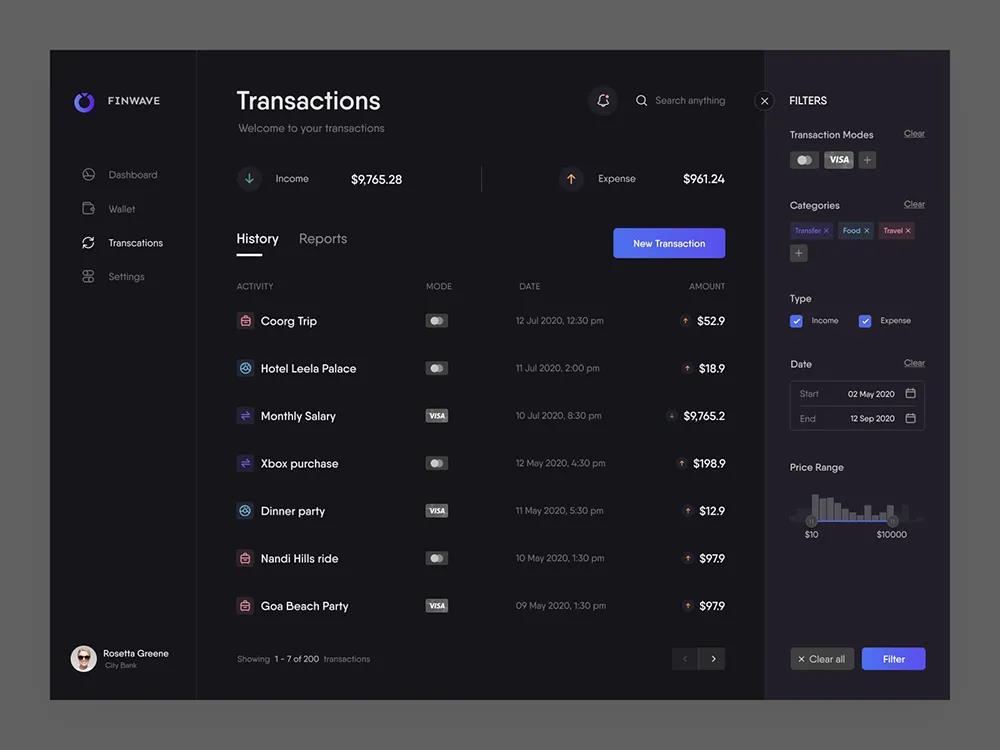This screenshot has width=1000, height=750.
Task: Click the Coorg Trip travel category icon
Action: point(246,321)
